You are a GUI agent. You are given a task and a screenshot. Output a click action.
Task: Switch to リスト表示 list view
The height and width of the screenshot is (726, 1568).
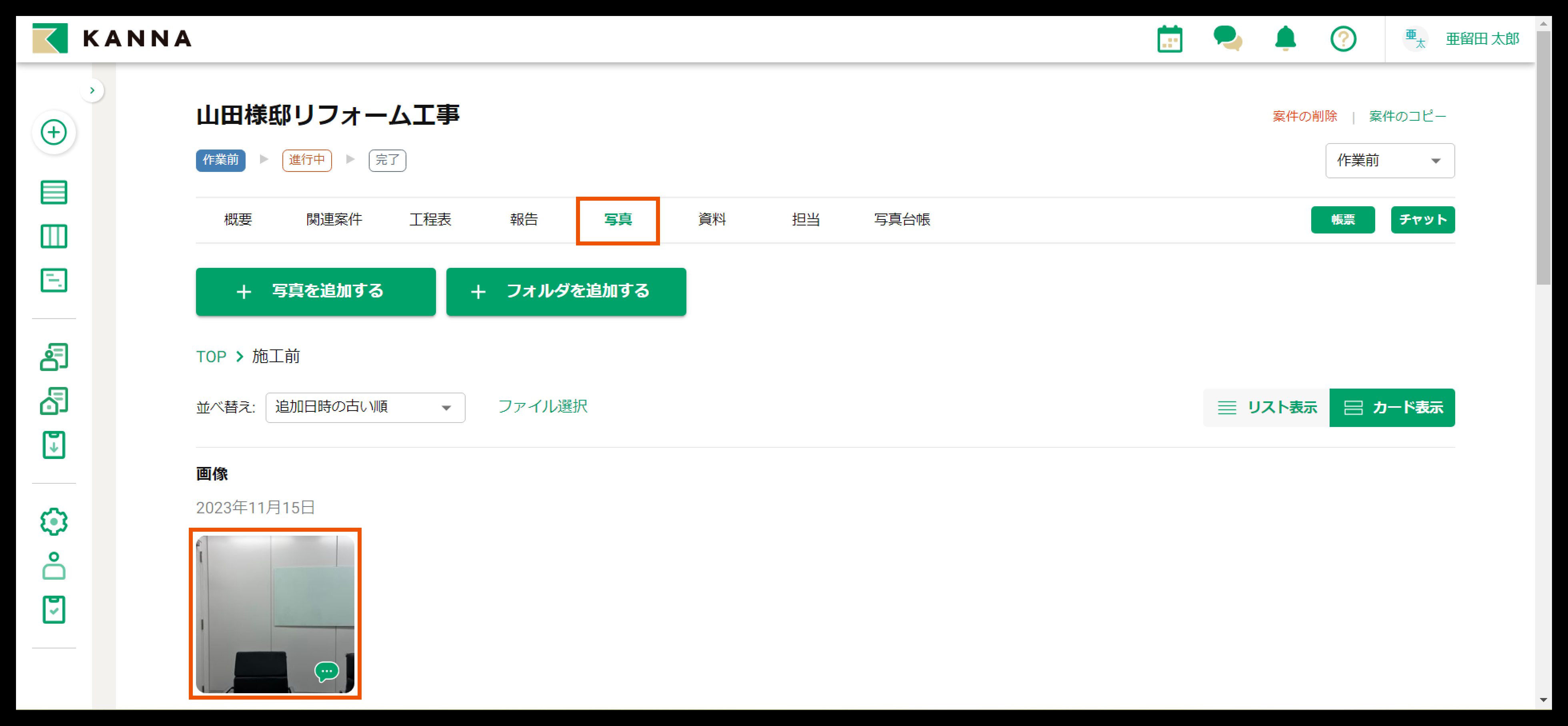1267,408
